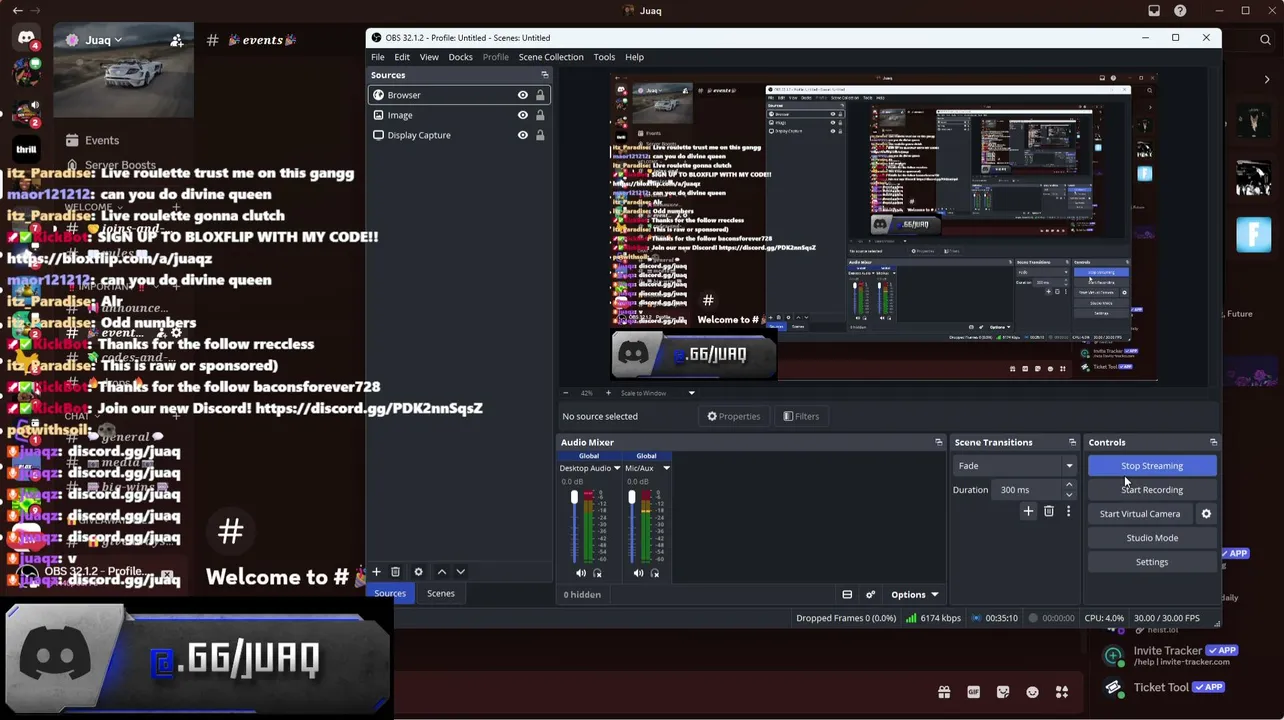Enable Studio Mode

point(1152,538)
